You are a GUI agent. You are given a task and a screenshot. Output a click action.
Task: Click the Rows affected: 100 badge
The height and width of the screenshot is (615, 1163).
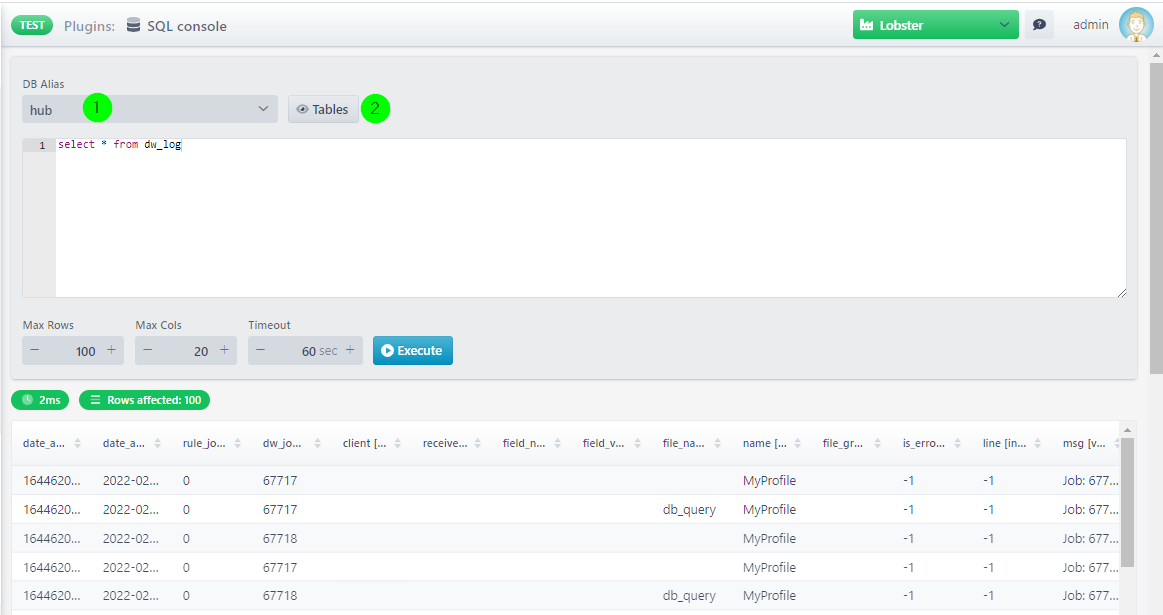click(x=145, y=400)
